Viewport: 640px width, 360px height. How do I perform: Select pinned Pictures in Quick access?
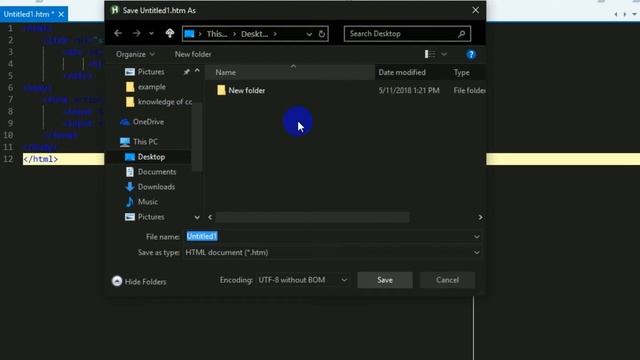click(151, 72)
